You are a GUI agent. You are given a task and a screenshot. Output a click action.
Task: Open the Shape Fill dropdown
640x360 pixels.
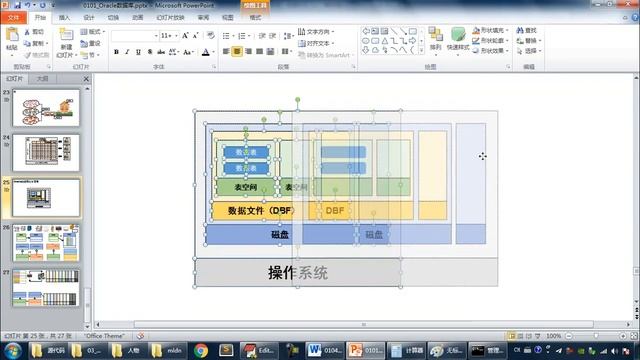[490, 30]
